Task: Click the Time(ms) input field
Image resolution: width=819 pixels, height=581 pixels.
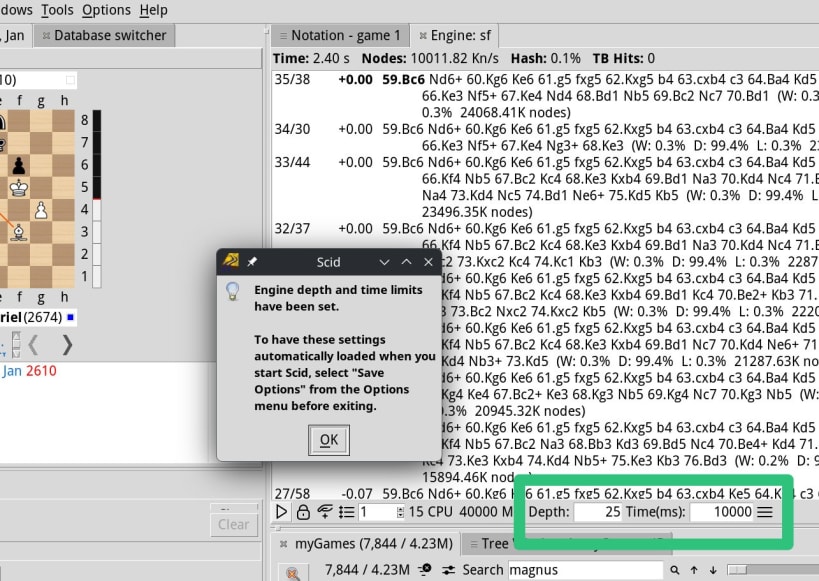Action: point(721,512)
